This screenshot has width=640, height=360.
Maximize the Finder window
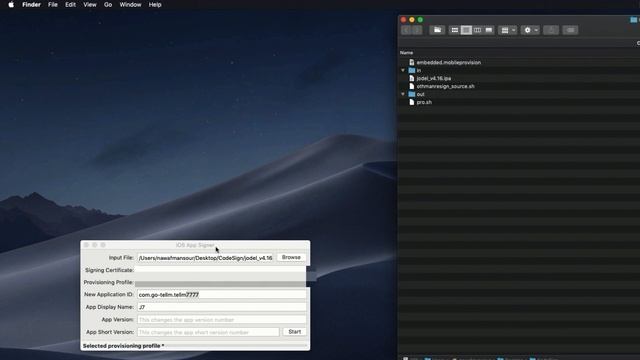(420, 20)
